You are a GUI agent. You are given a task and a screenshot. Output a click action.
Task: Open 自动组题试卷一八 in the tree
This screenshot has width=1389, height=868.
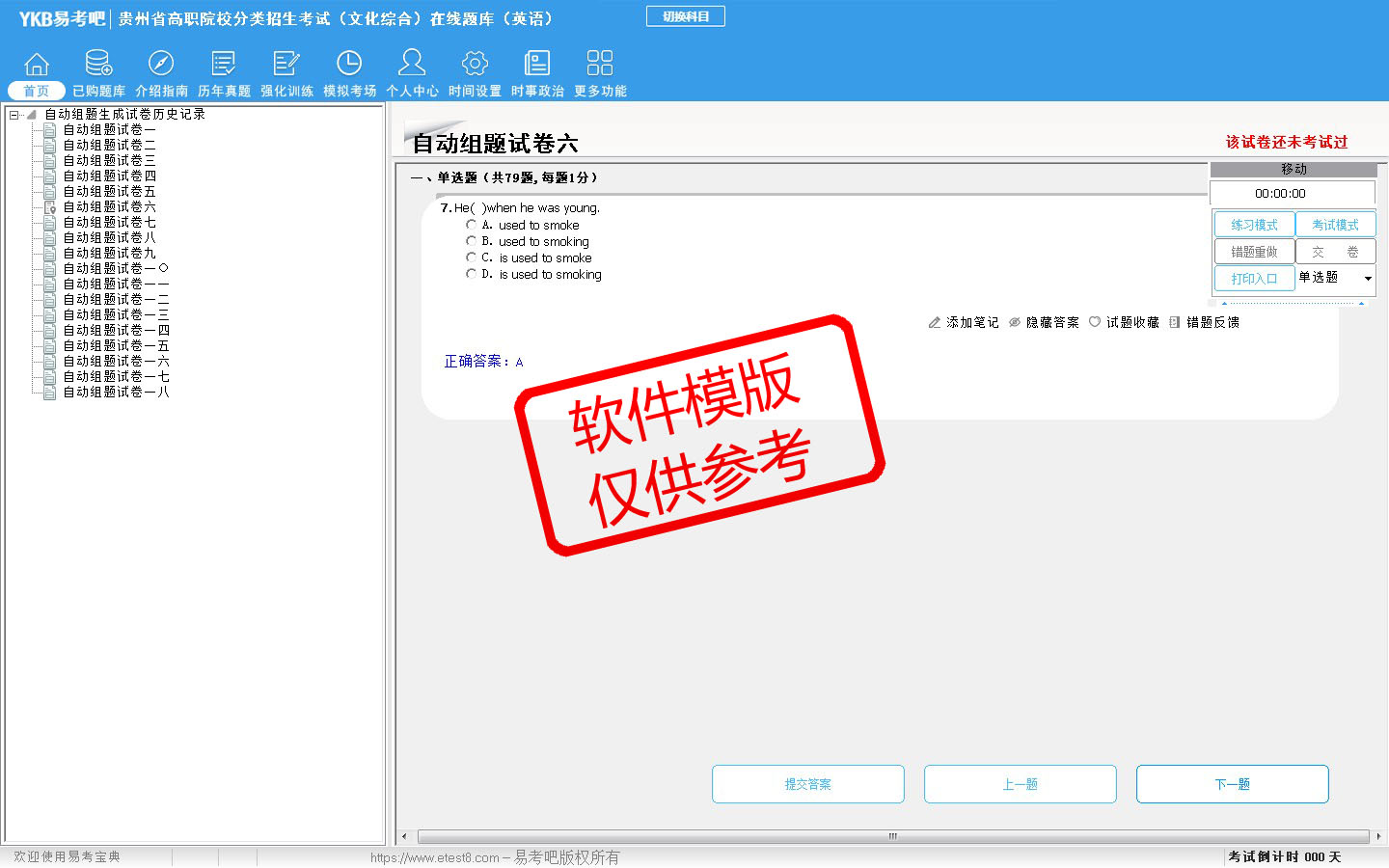coord(116,393)
